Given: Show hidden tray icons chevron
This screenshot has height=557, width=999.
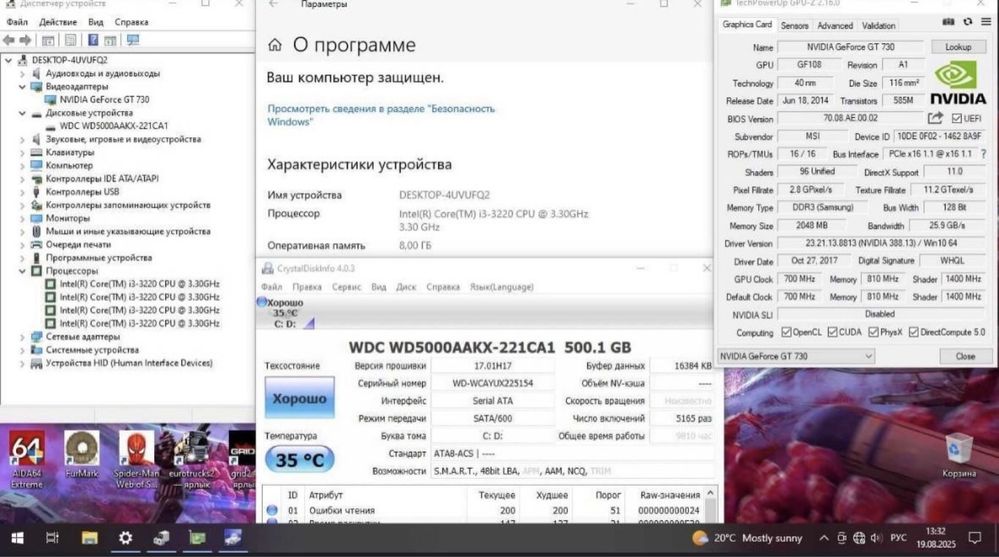Looking at the screenshot, I should 824,539.
